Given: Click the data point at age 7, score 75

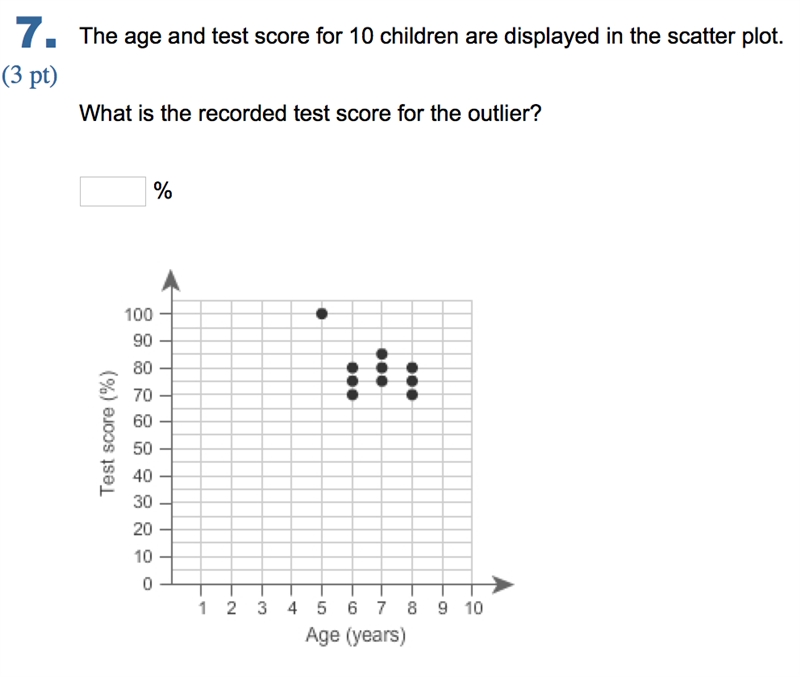Looking at the screenshot, I should (x=382, y=381).
